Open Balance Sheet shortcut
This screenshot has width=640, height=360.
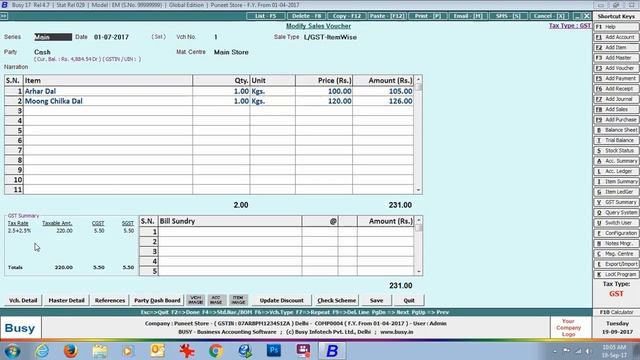[616, 130]
